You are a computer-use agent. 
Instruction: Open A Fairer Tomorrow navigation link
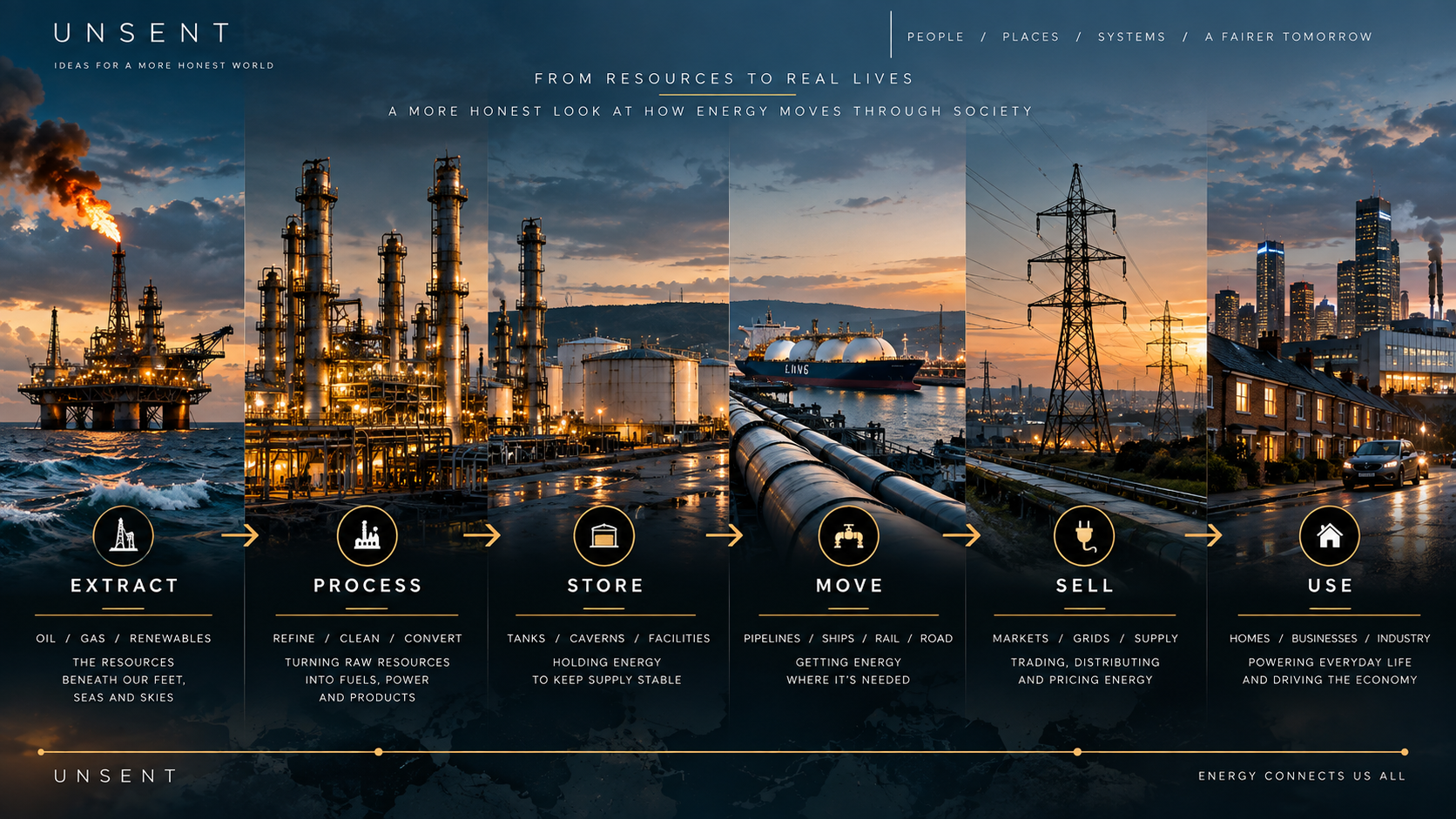[1289, 37]
